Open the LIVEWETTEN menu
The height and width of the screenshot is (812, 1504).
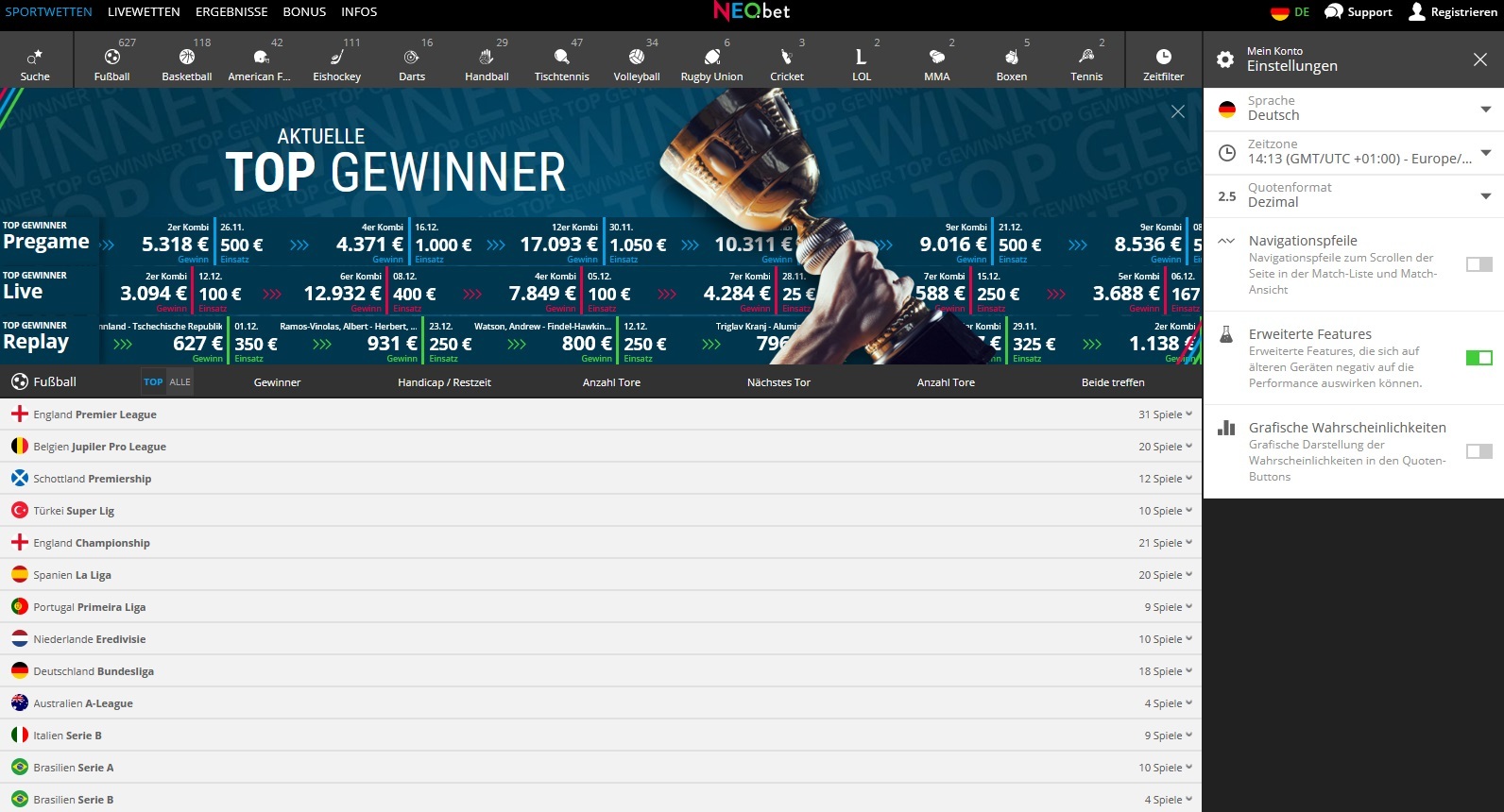click(144, 12)
